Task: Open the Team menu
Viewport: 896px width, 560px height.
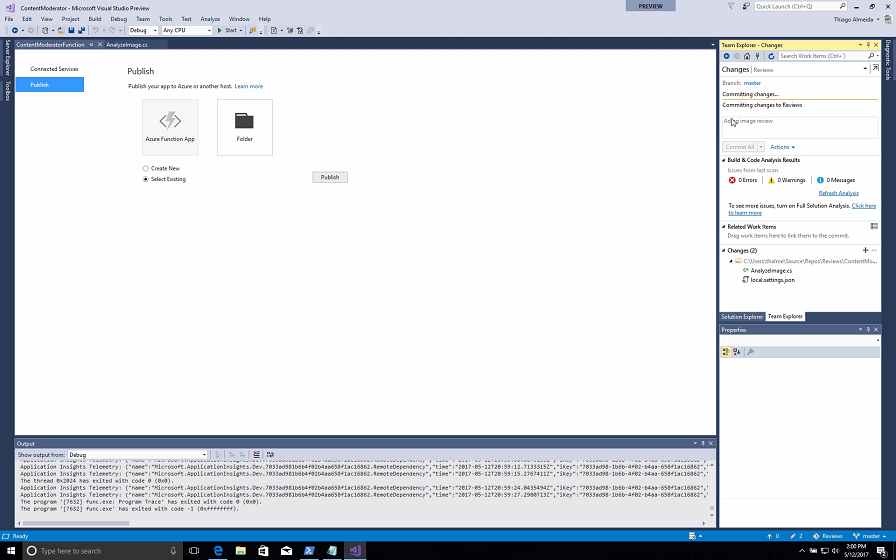Action: [143, 19]
